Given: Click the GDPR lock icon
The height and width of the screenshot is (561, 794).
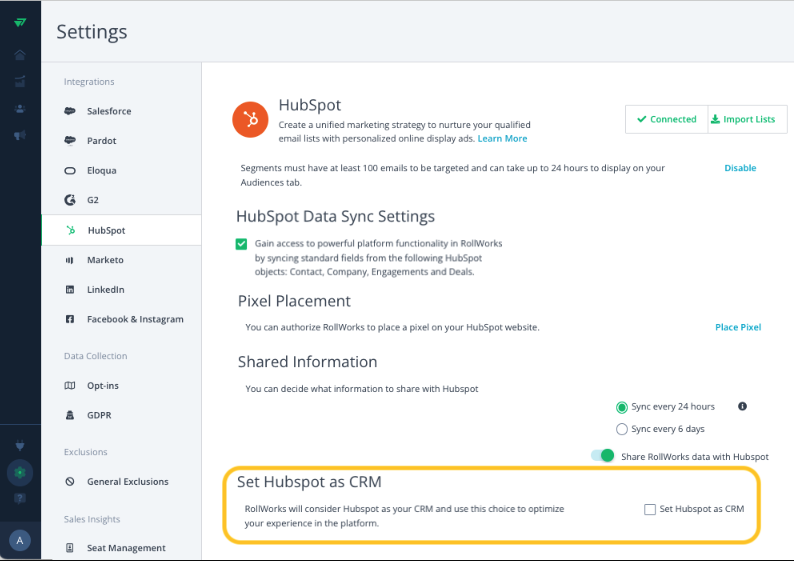Looking at the screenshot, I should [x=70, y=415].
